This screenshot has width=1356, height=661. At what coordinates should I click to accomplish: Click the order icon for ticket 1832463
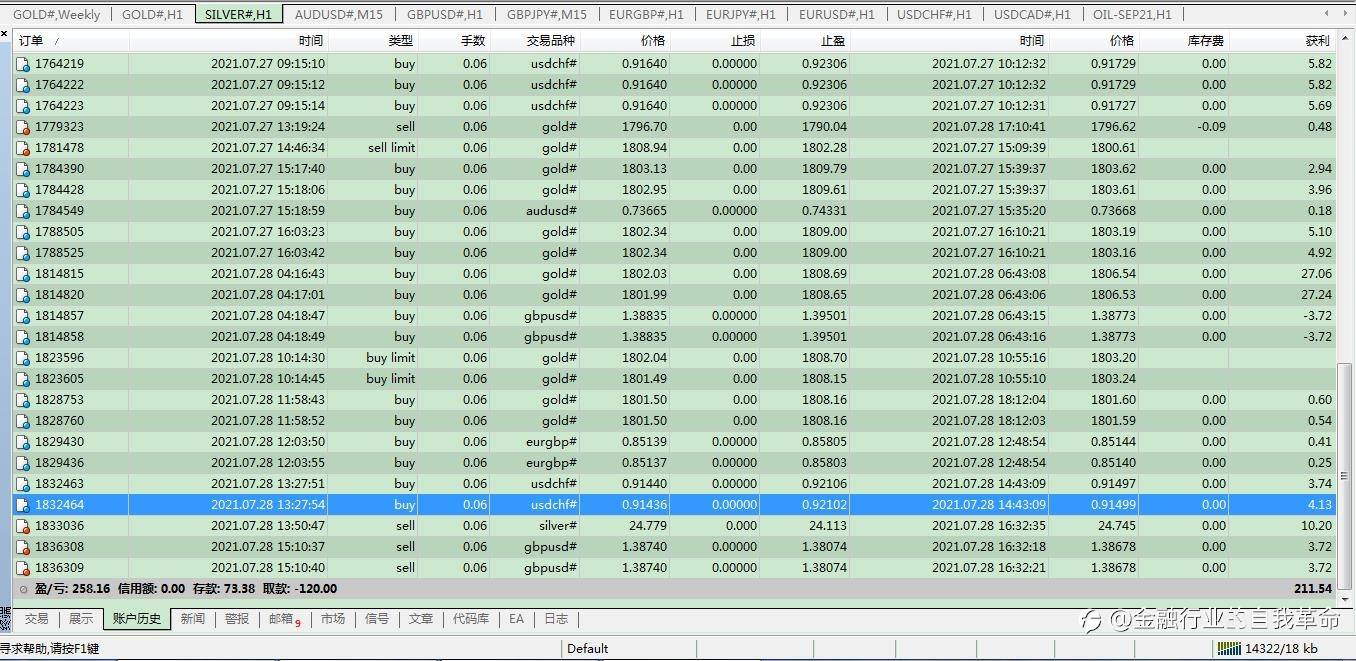23,484
